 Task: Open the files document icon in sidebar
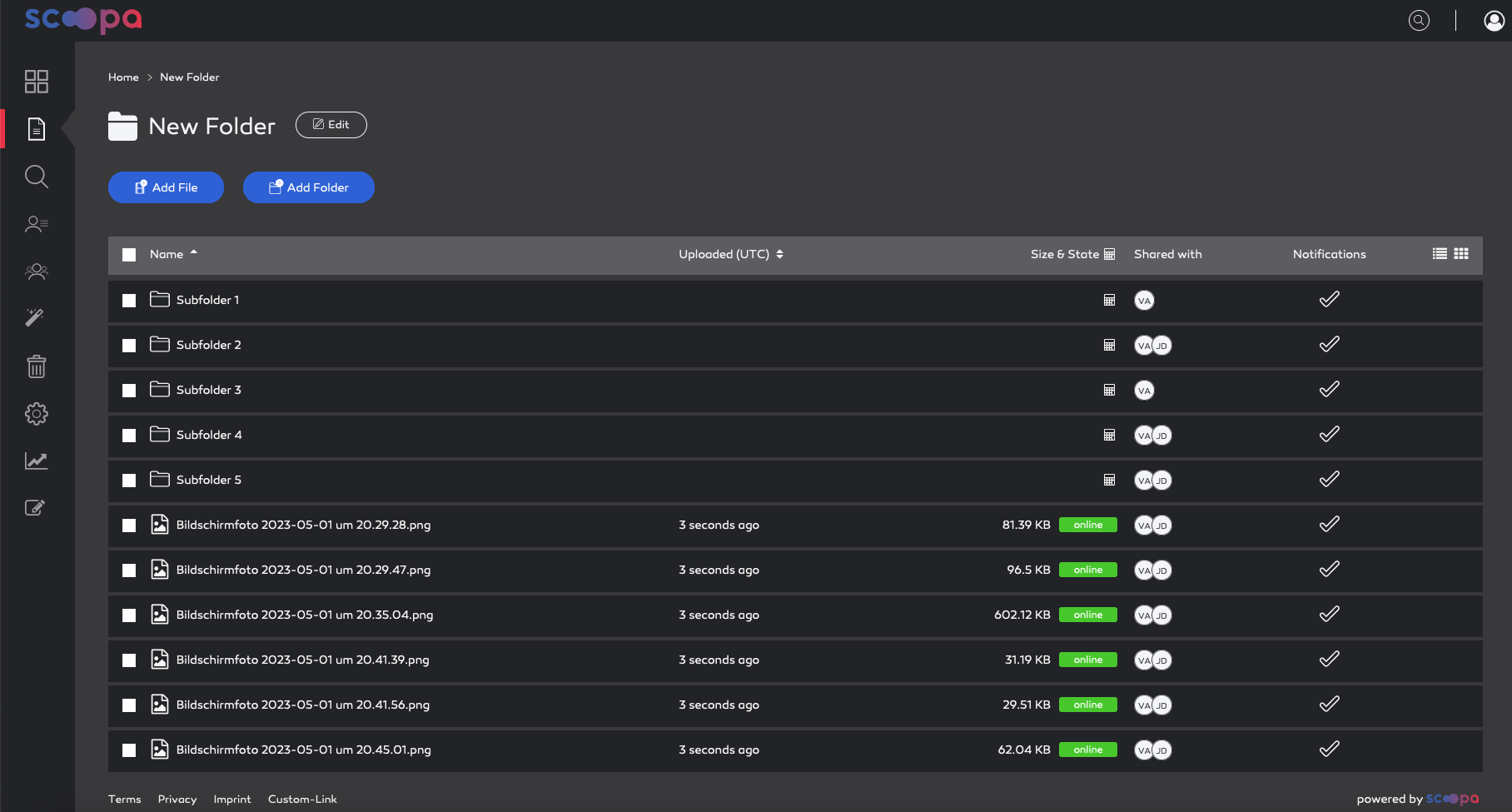tap(37, 129)
